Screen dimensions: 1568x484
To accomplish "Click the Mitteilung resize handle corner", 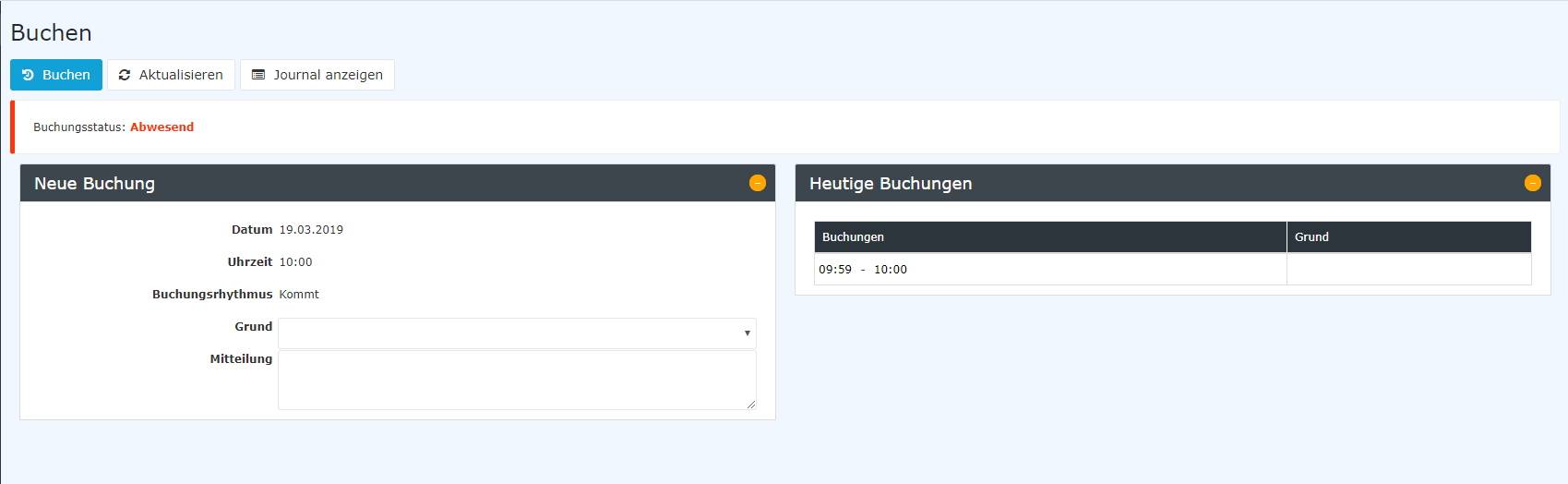I will [x=751, y=405].
